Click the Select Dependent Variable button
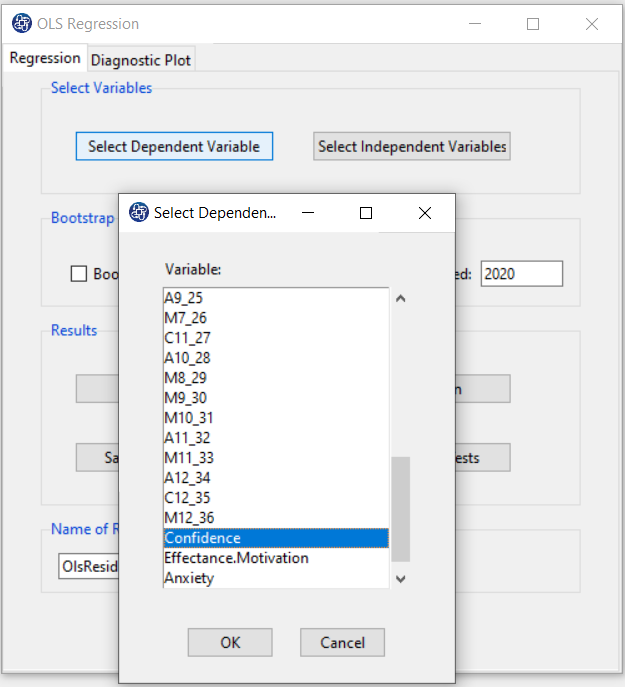This screenshot has width=625, height=687. pyautogui.click(x=174, y=146)
